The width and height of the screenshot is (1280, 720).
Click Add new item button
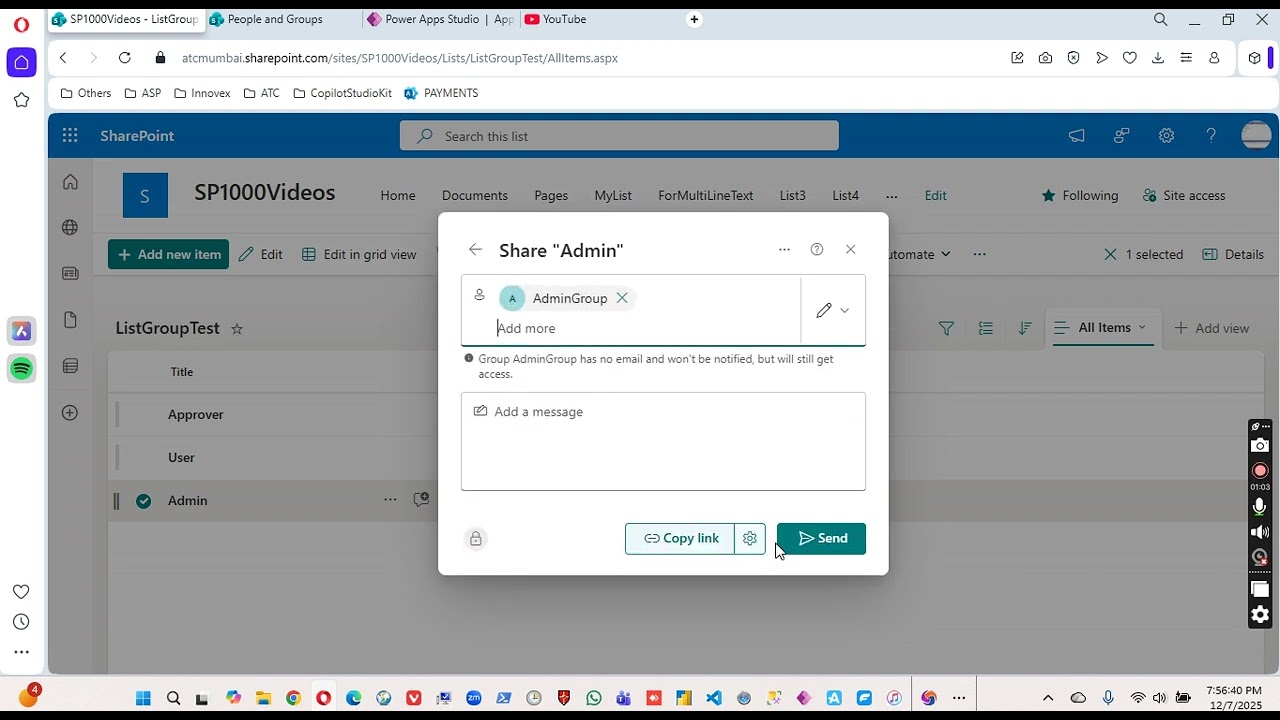tap(168, 254)
